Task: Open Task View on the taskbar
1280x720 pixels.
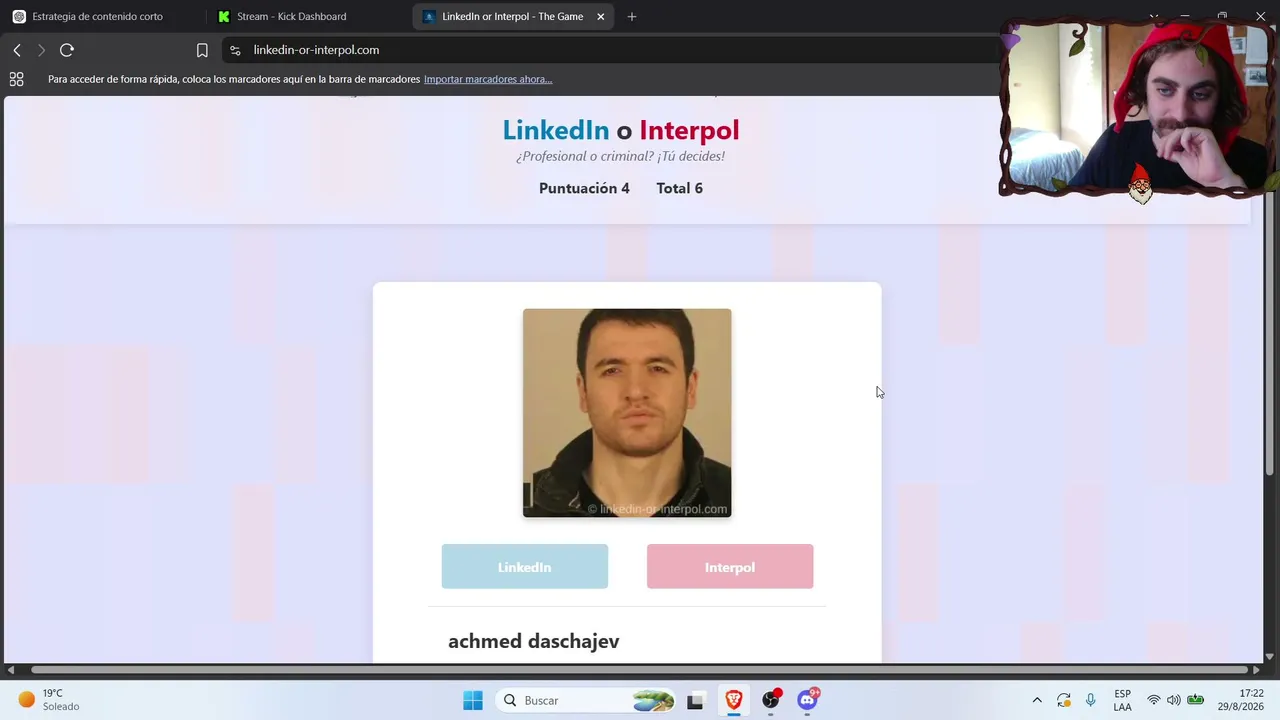Action: click(x=695, y=700)
